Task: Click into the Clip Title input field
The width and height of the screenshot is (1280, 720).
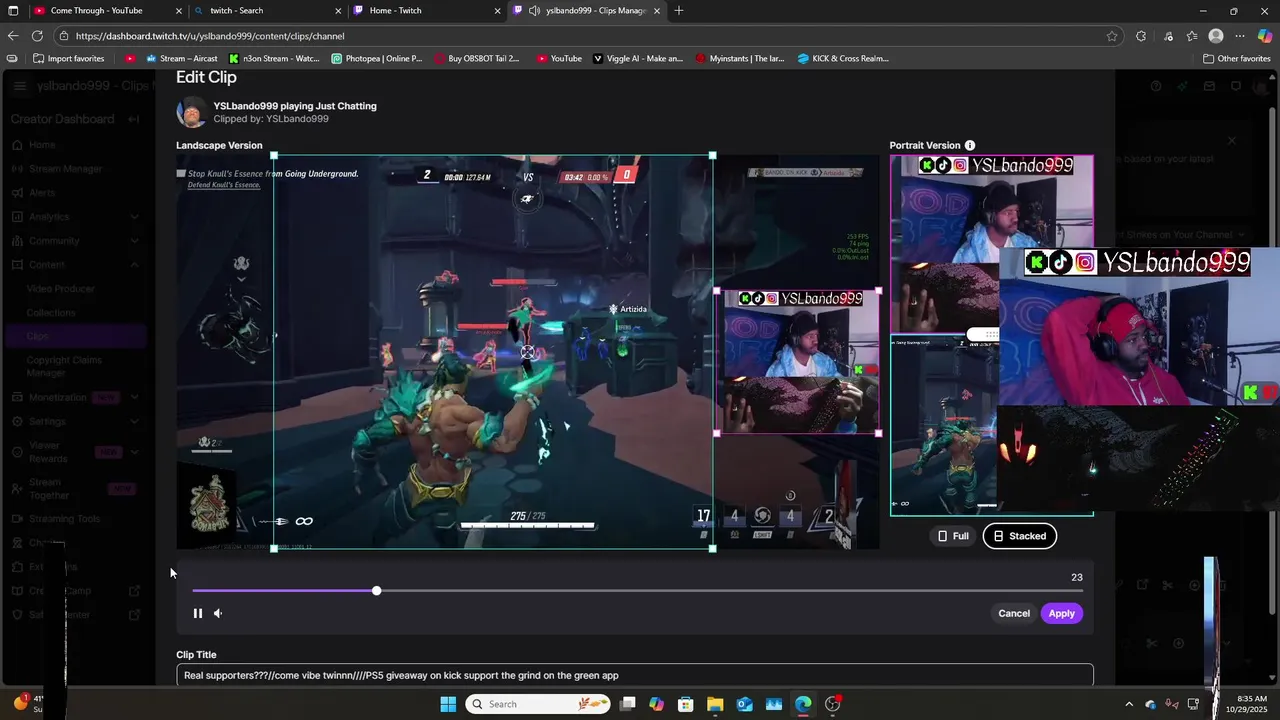Action: point(634,675)
